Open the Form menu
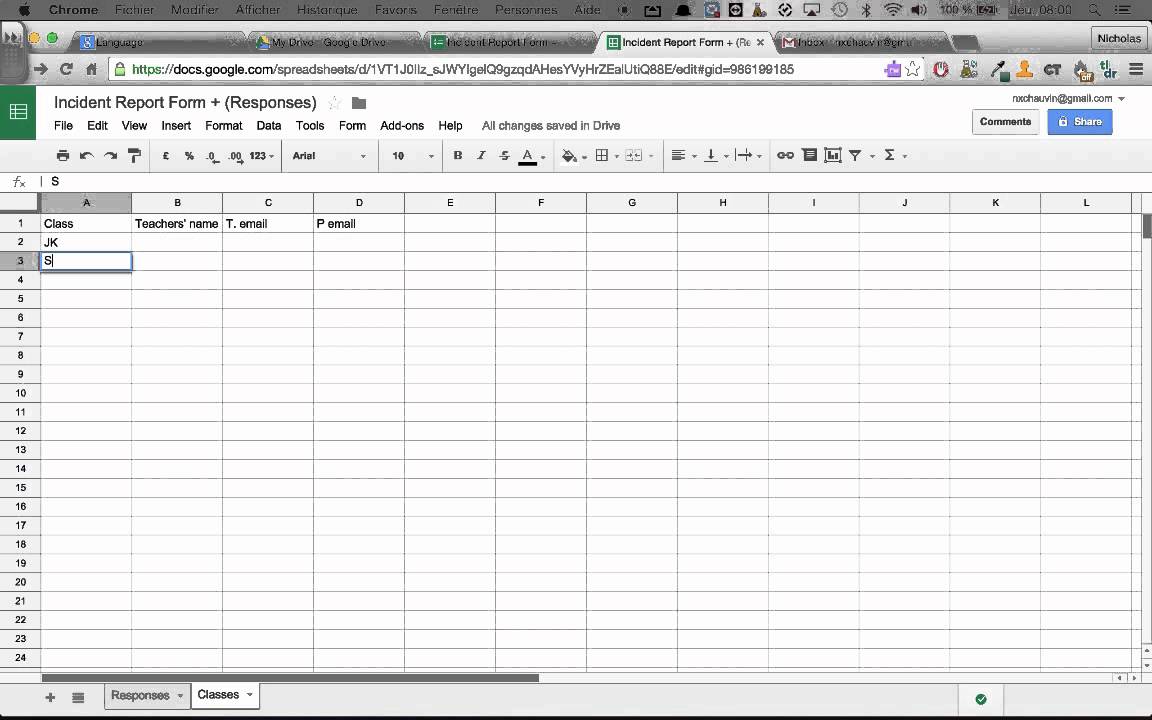Screen dimensions: 1152x720 tap(353, 126)
